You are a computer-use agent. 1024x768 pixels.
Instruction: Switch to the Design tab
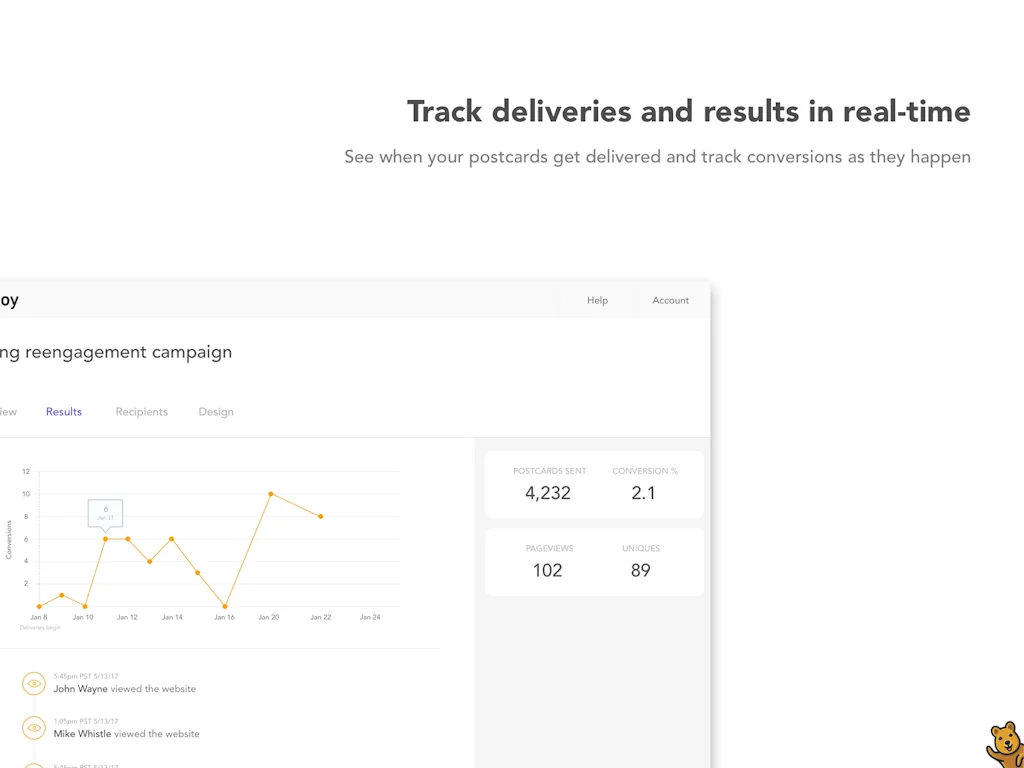tap(216, 411)
